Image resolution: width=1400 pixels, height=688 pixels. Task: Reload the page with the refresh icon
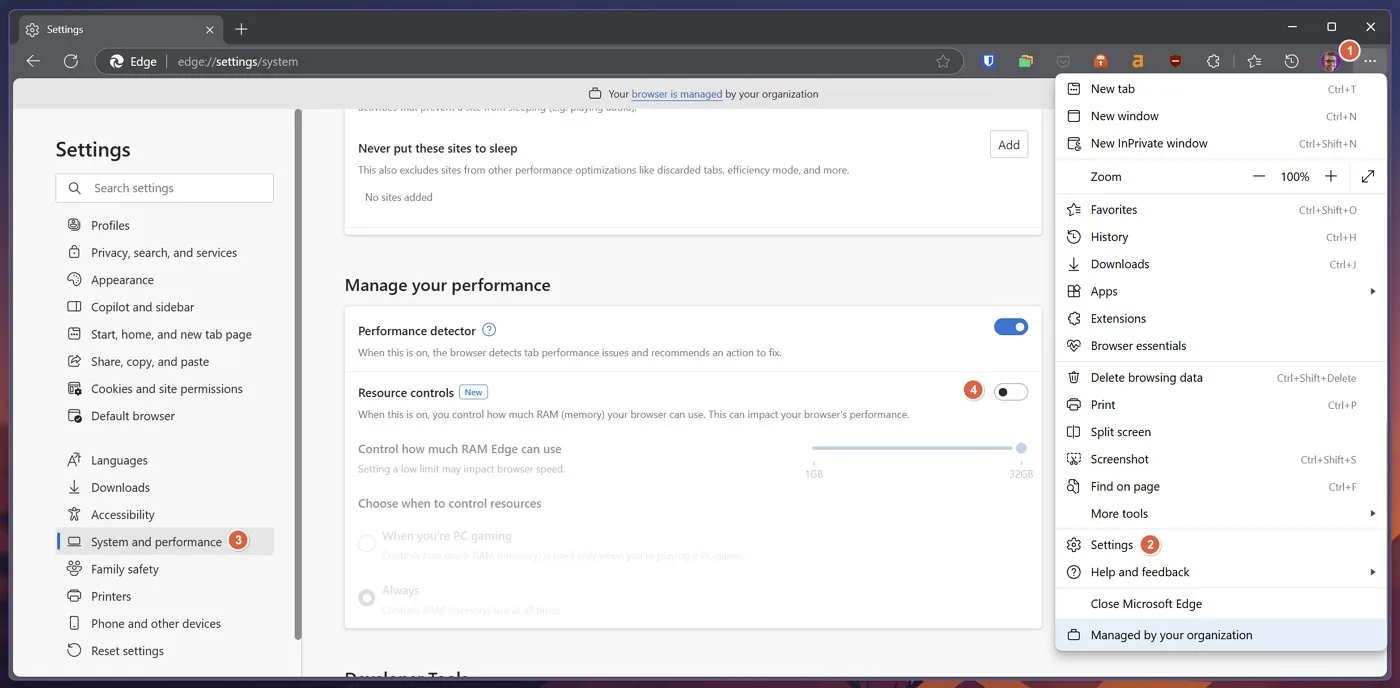pyautogui.click(x=70, y=61)
